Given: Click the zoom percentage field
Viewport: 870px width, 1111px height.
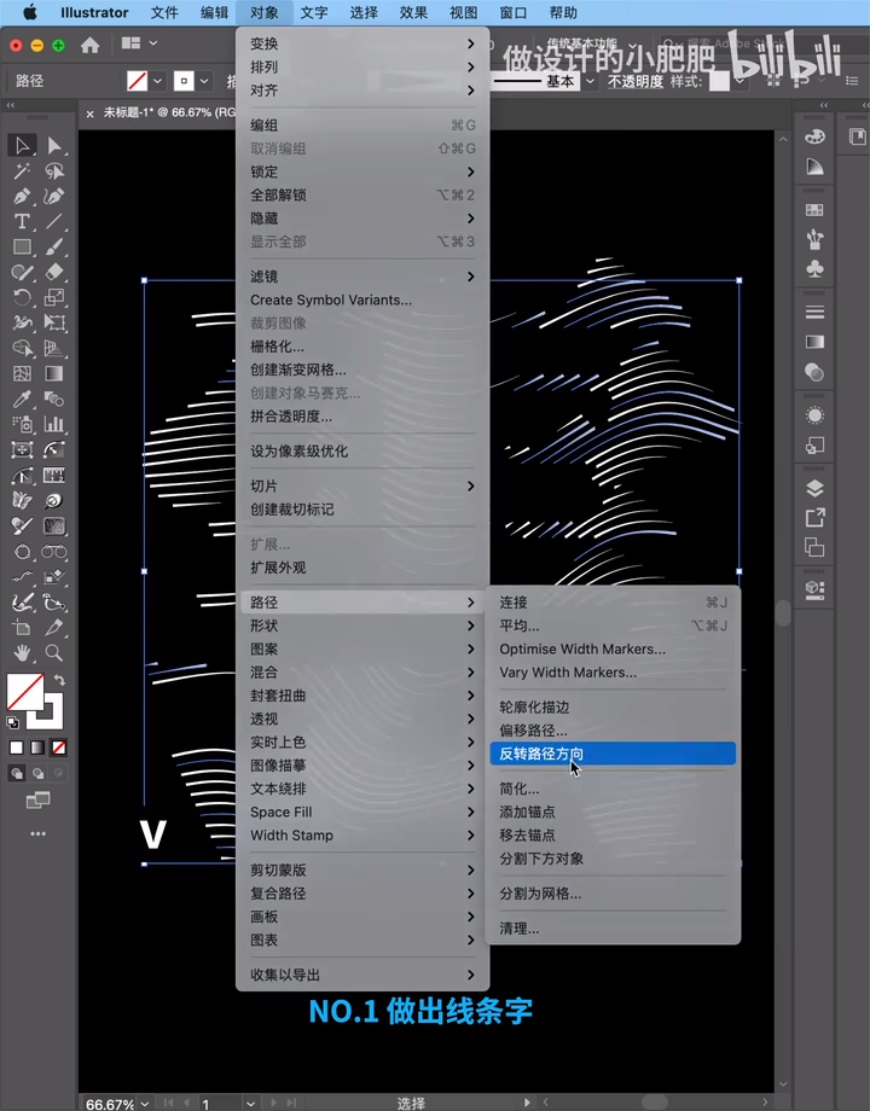Looking at the screenshot, I should pyautogui.click(x=109, y=1103).
